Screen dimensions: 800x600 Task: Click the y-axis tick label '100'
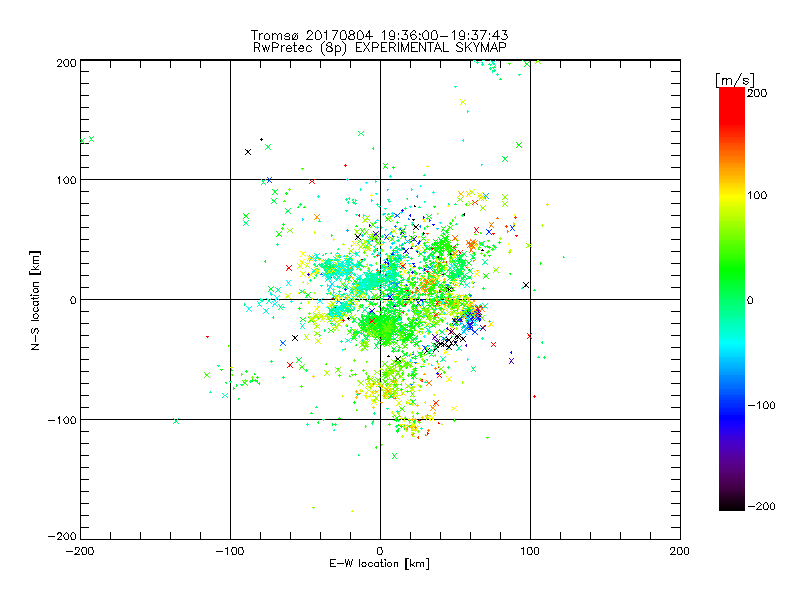66,180
